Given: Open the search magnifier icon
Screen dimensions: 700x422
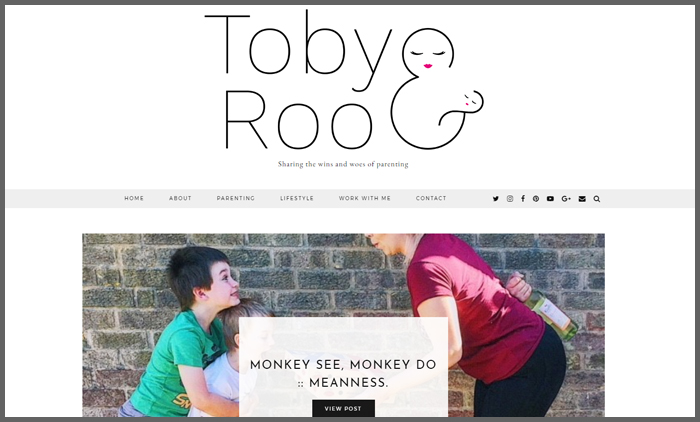Looking at the screenshot, I should (x=596, y=199).
